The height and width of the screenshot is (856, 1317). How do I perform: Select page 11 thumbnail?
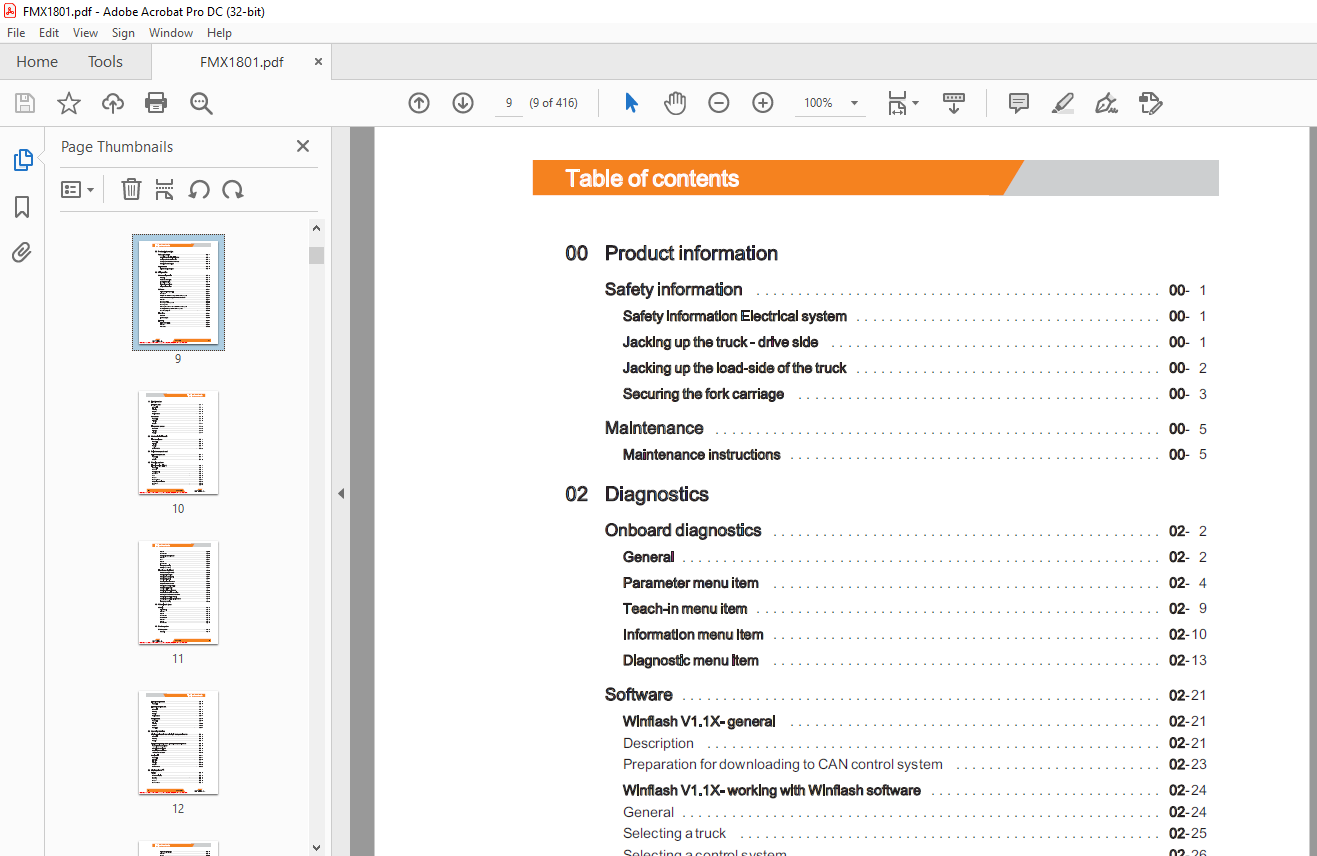point(178,593)
